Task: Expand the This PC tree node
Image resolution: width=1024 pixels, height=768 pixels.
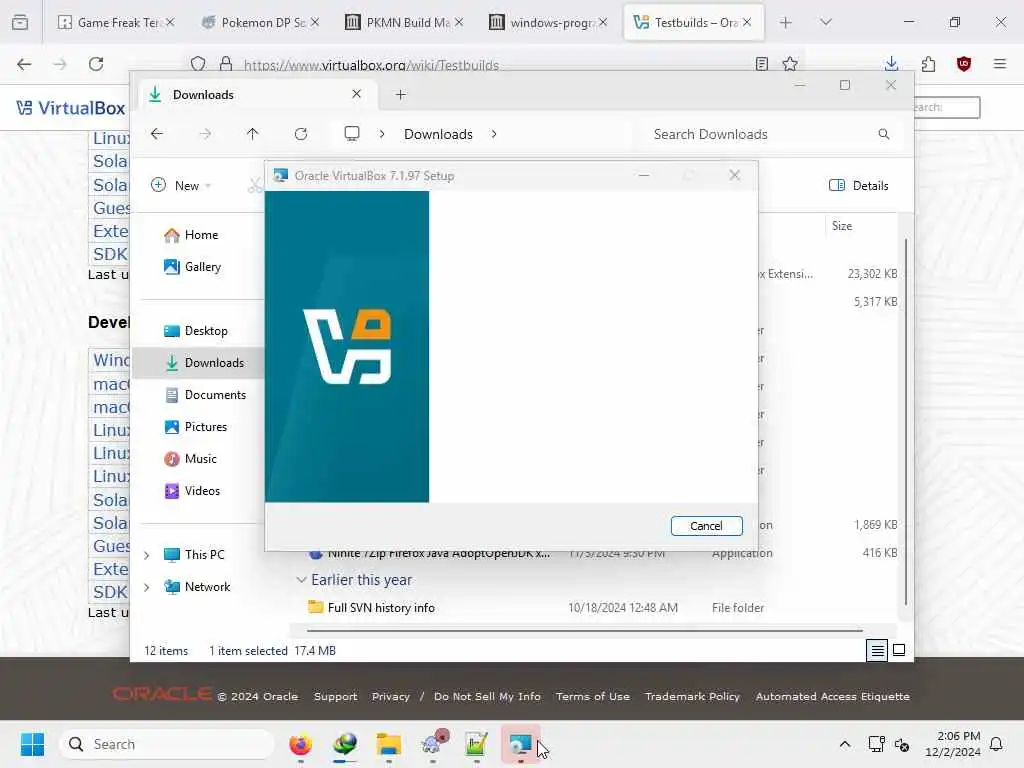Action: [147, 555]
